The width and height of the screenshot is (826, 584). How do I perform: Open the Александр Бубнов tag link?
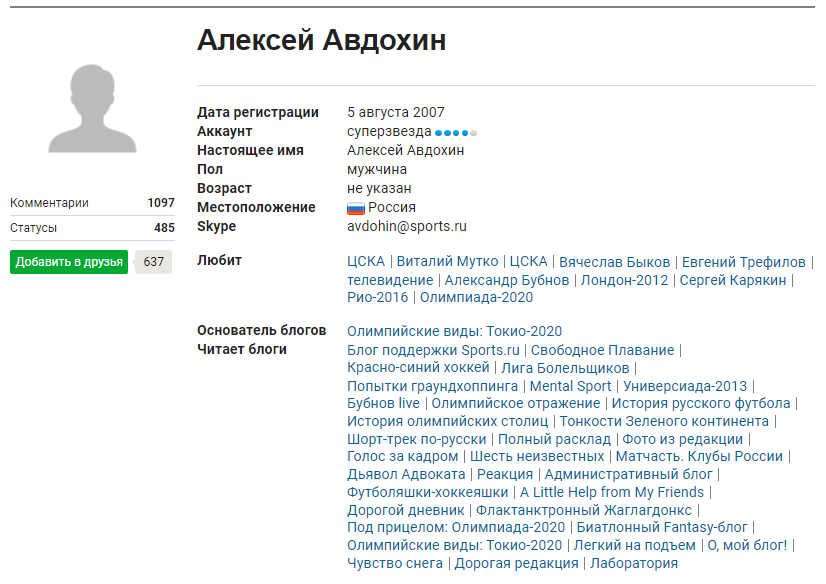point(507,280)
